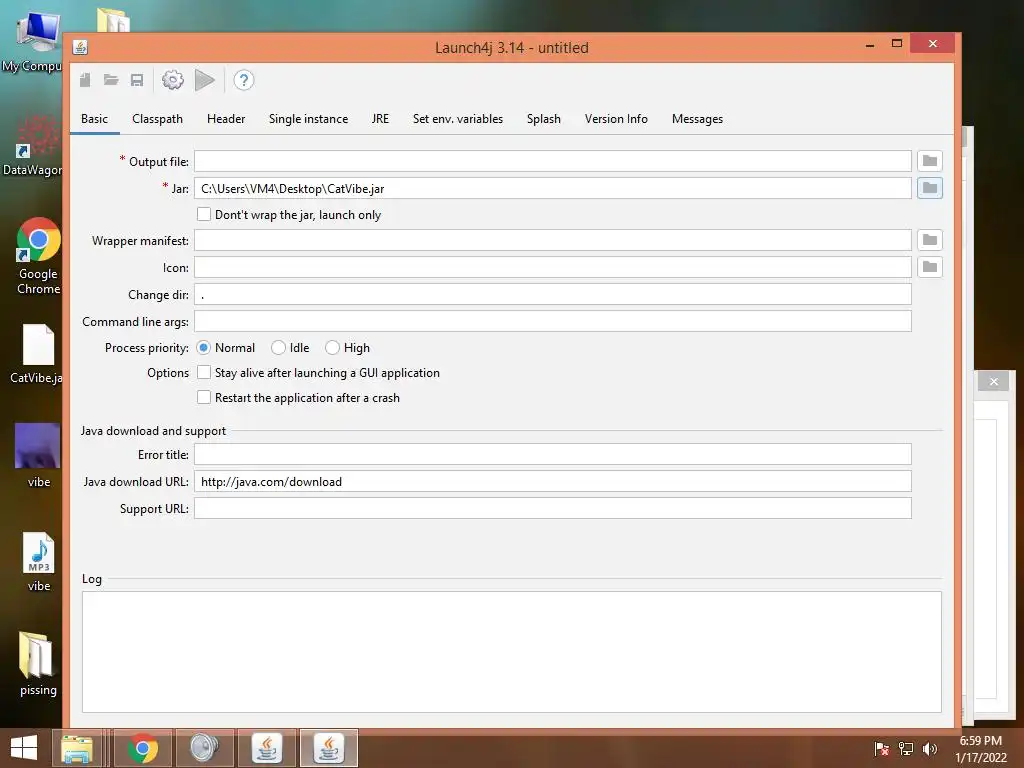Viewport: 1024px width, 768px height.
Task: Create a new configuration via toolbar icon
Action: point(85,80)
